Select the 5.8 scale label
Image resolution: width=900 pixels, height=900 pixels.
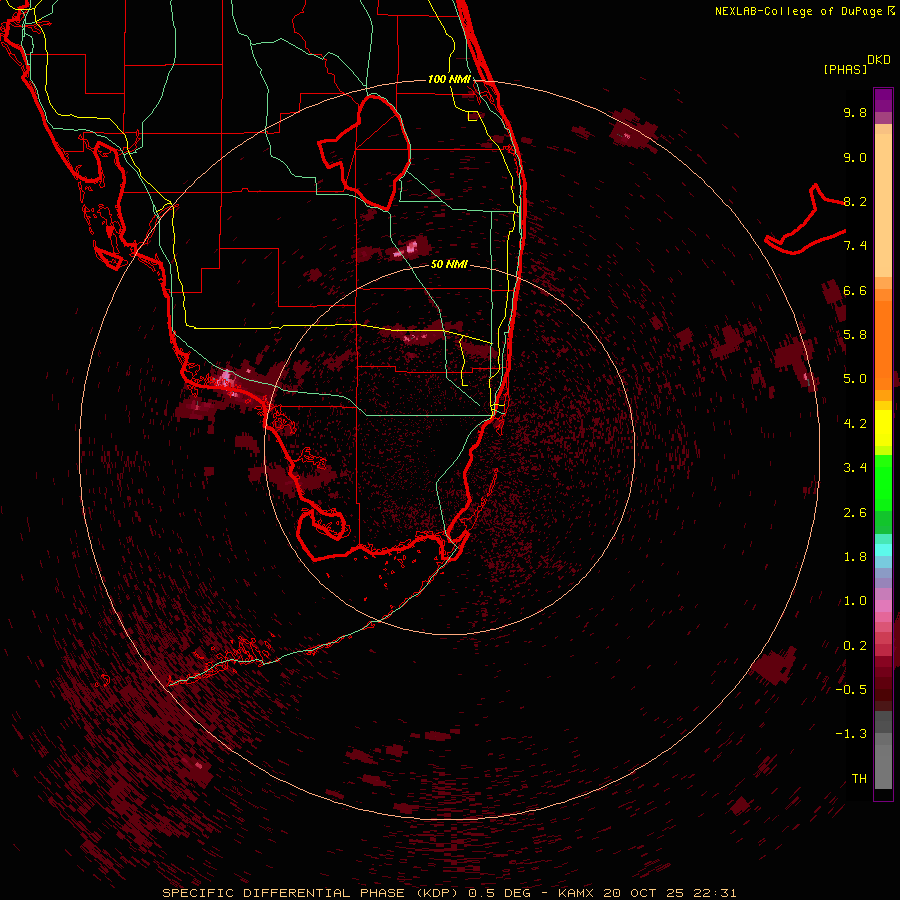[x=855, y=335]
